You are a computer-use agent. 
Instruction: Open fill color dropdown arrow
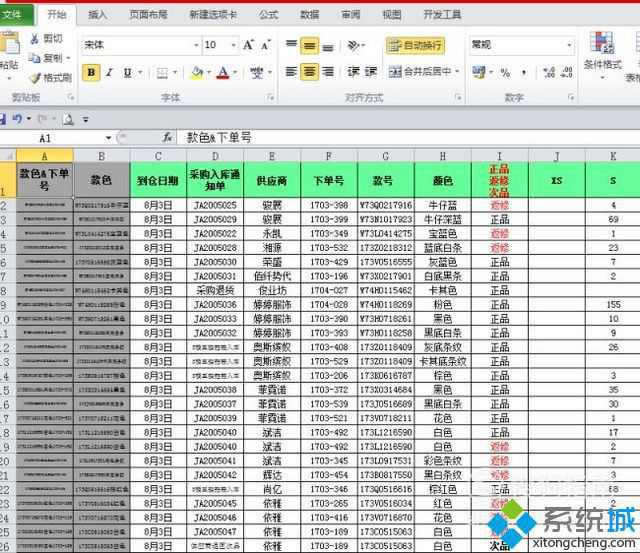pyautogui.click(x=209, y=73)
